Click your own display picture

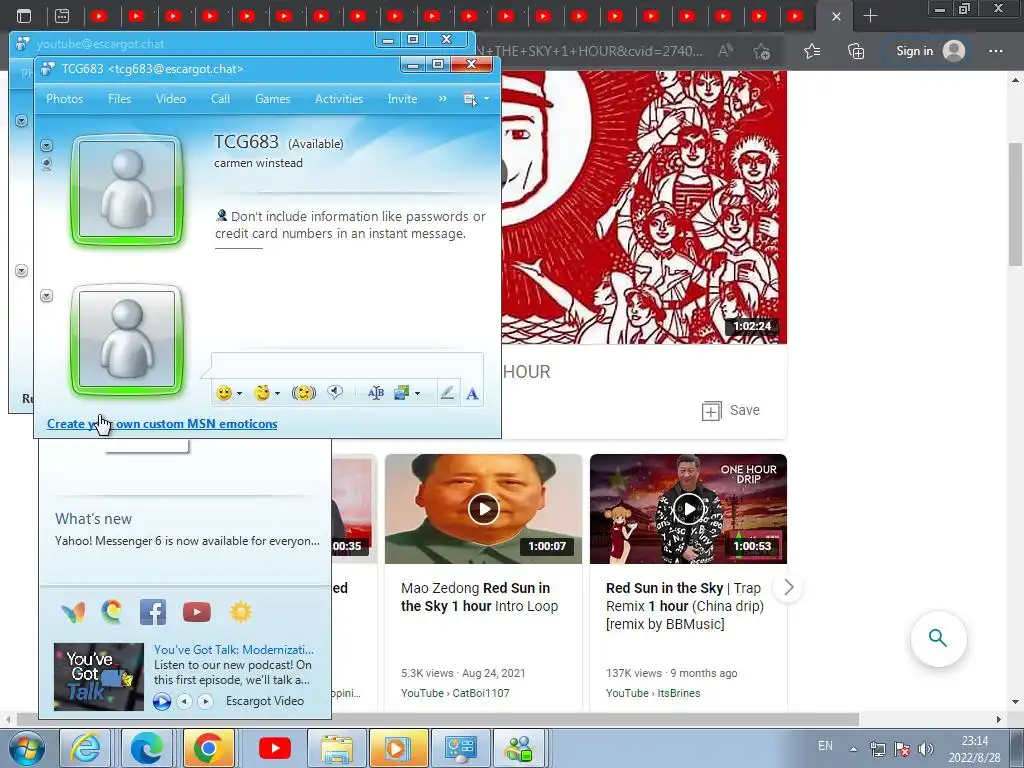click(x=127, y=340)
